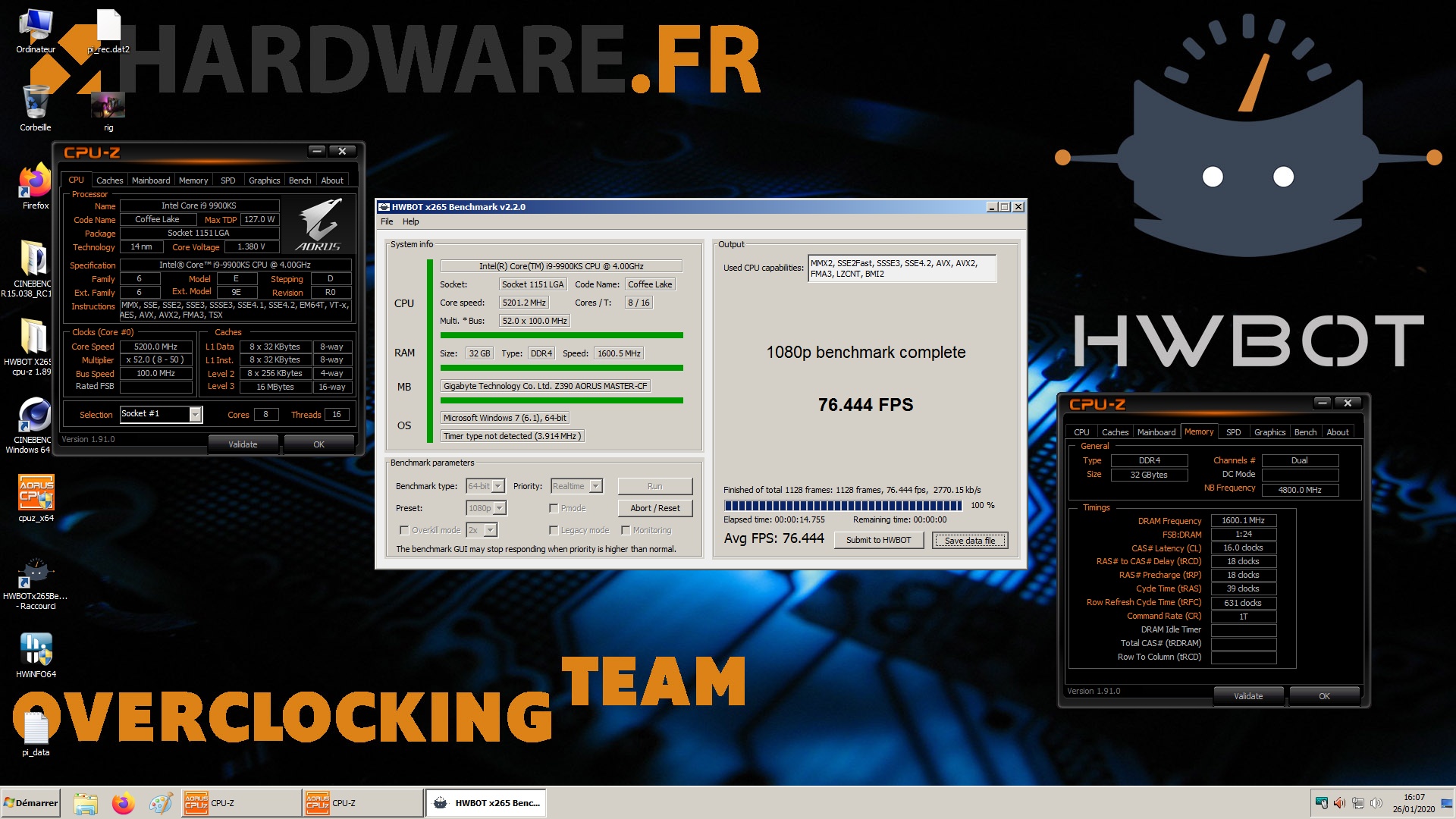Click the NB Frequency 4800.0 MHz value

tap(1300, 490)
